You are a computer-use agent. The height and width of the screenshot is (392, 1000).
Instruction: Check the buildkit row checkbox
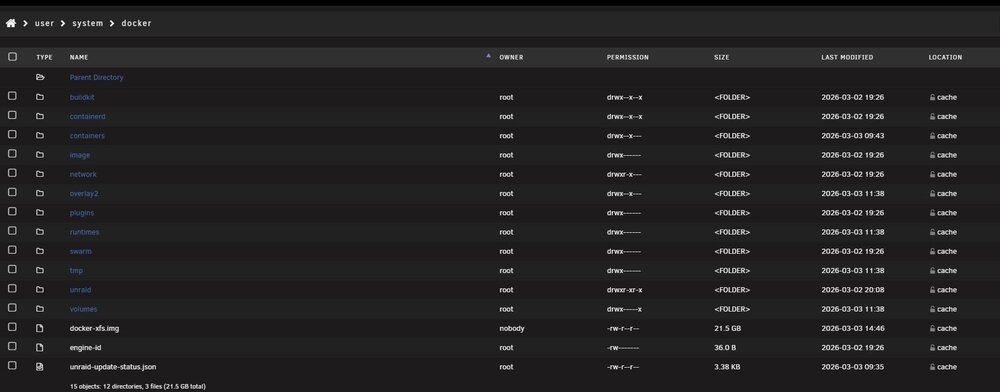pos(12,96)
